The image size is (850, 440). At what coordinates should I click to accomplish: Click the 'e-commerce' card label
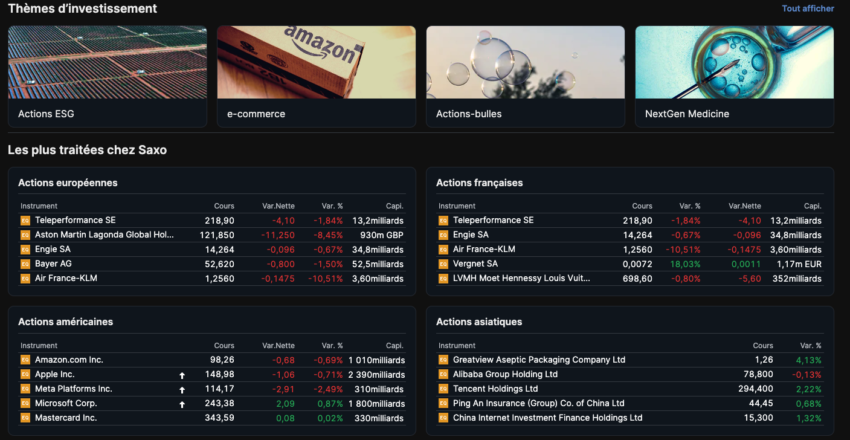[x=256, y=114]
